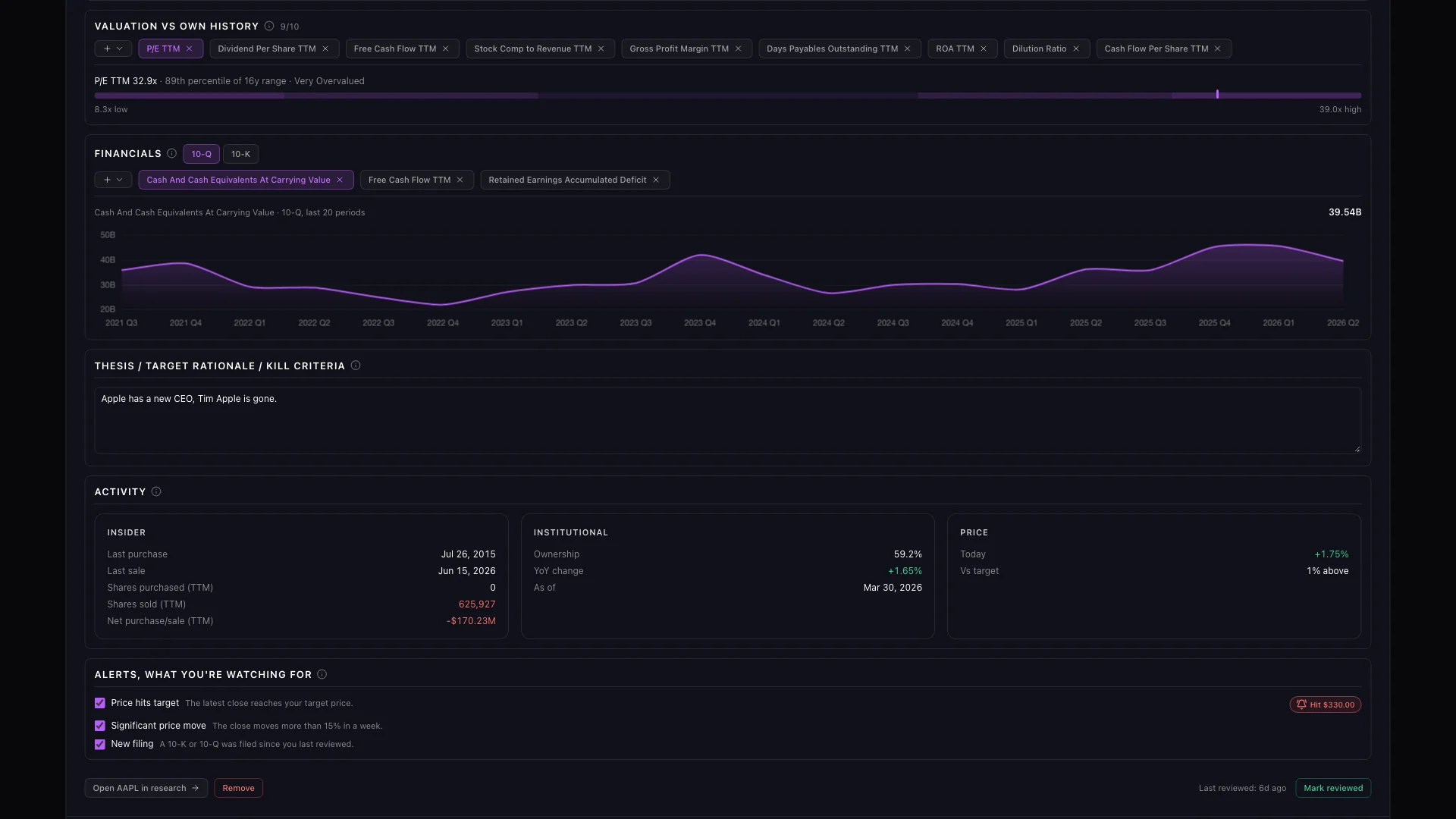Click the 2023 Q4 peak on cash chart
This screenshot has height=819, width=1456.
701,256
